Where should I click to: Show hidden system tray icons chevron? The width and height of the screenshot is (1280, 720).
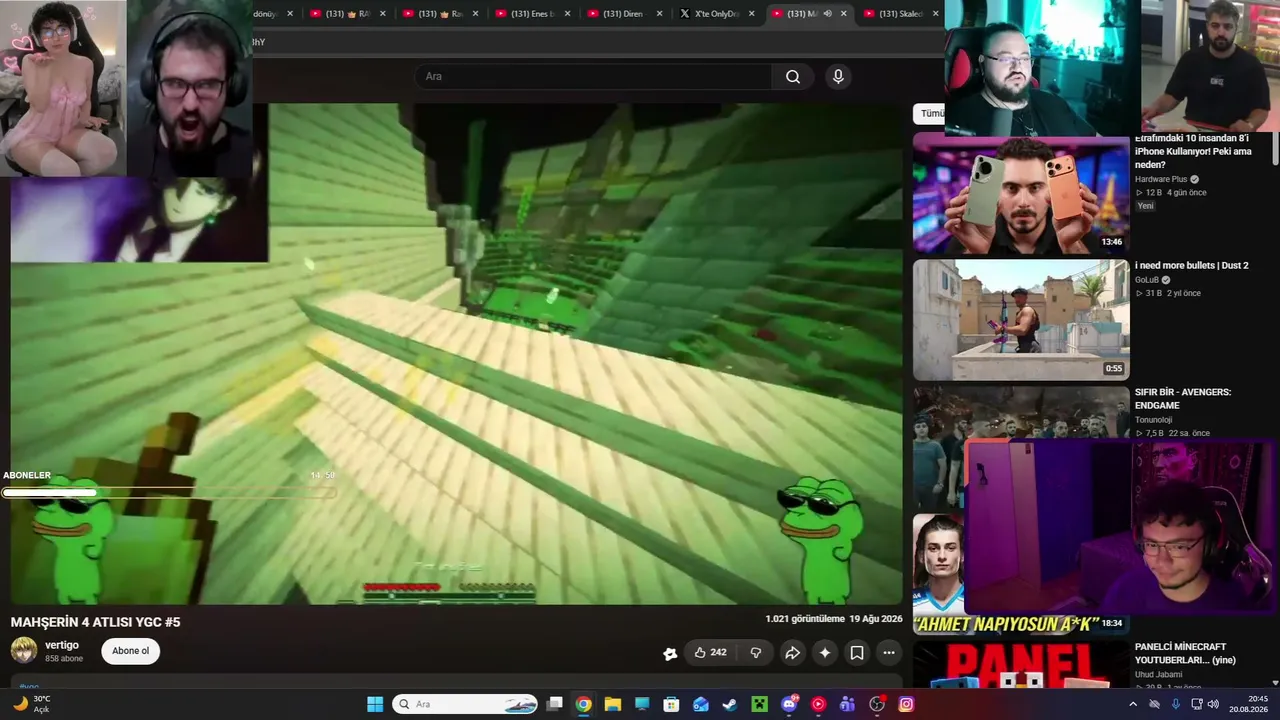(x=1133, y=704)
